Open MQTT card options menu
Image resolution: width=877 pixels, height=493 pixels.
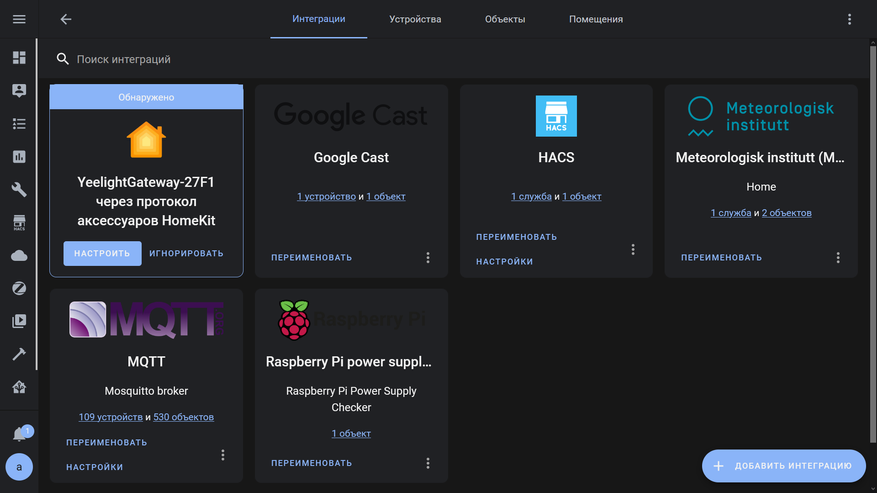[223, 455]
